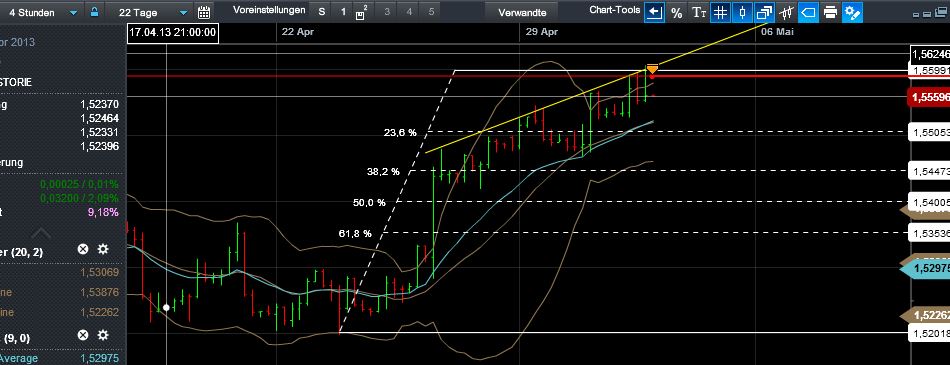Click the red 1,55596 current price tag
The width and height of the screenshot is (950, 365).
click(928, 97)
